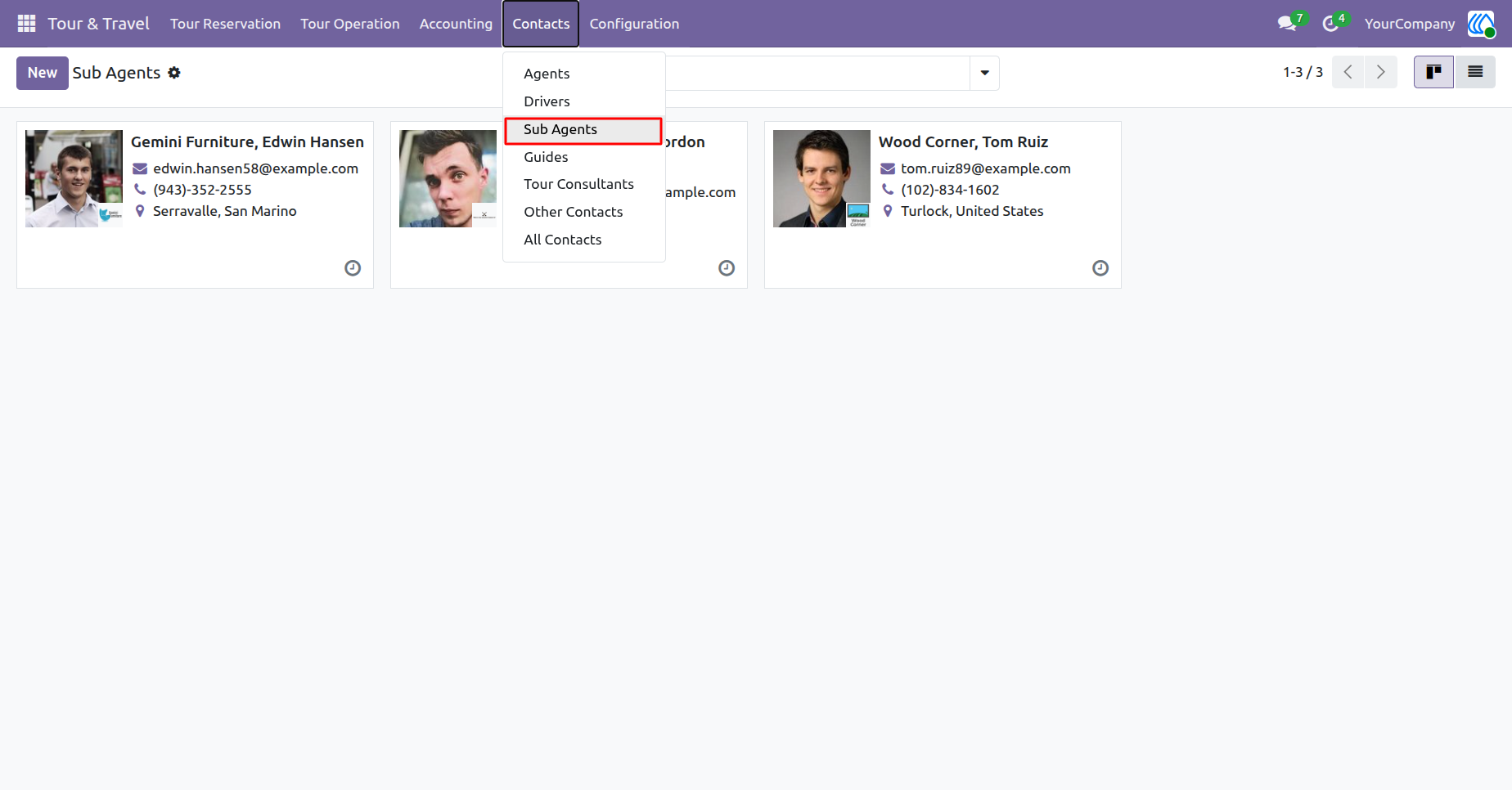Open the Tour Operation menu

[x=350, y=24]
